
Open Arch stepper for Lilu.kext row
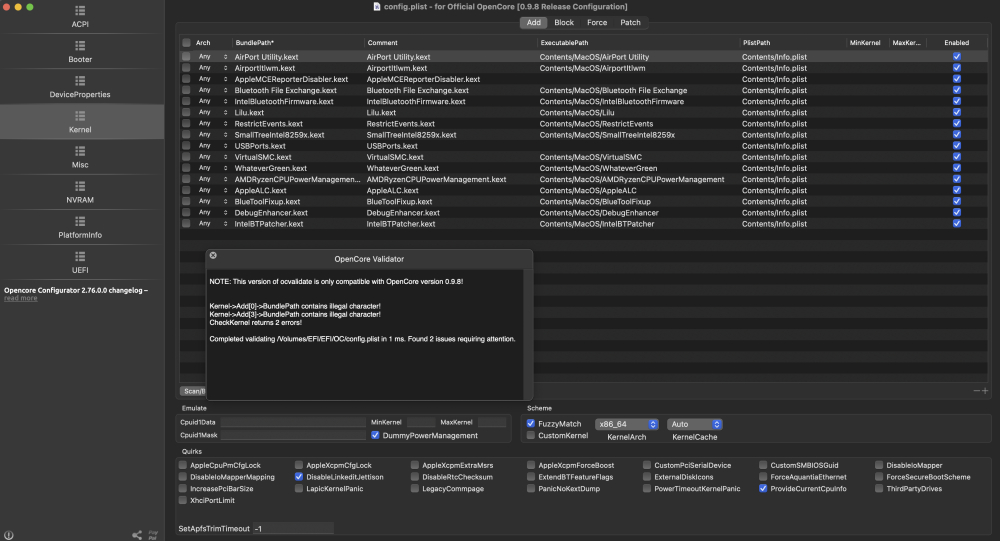[225, 112]
